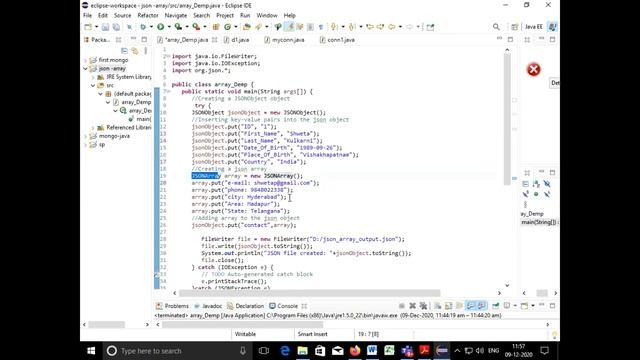Click the console horizontal scrollbar
Viewport: 640px width, 360px height.
242,324
